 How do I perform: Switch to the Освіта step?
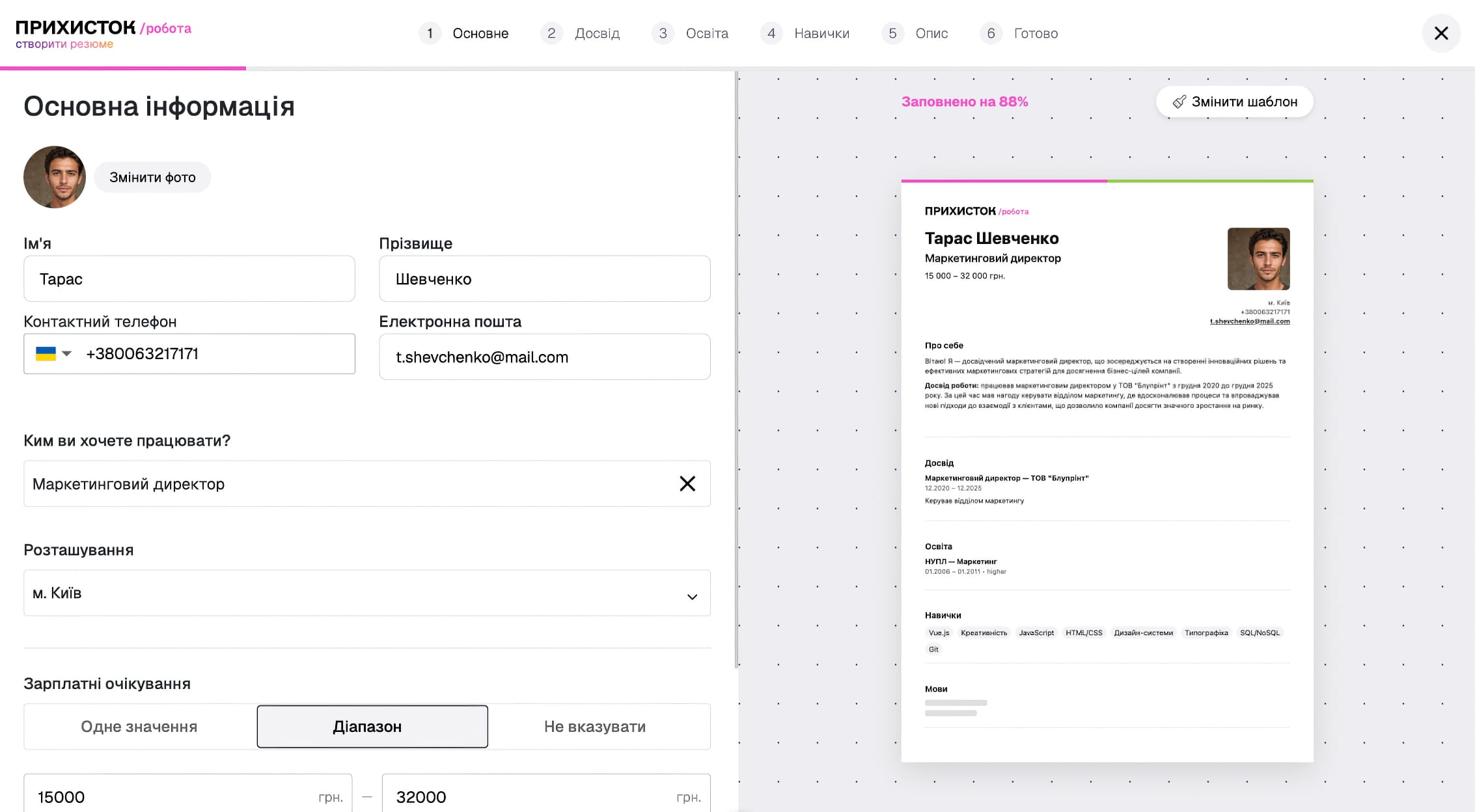[705, 33]
